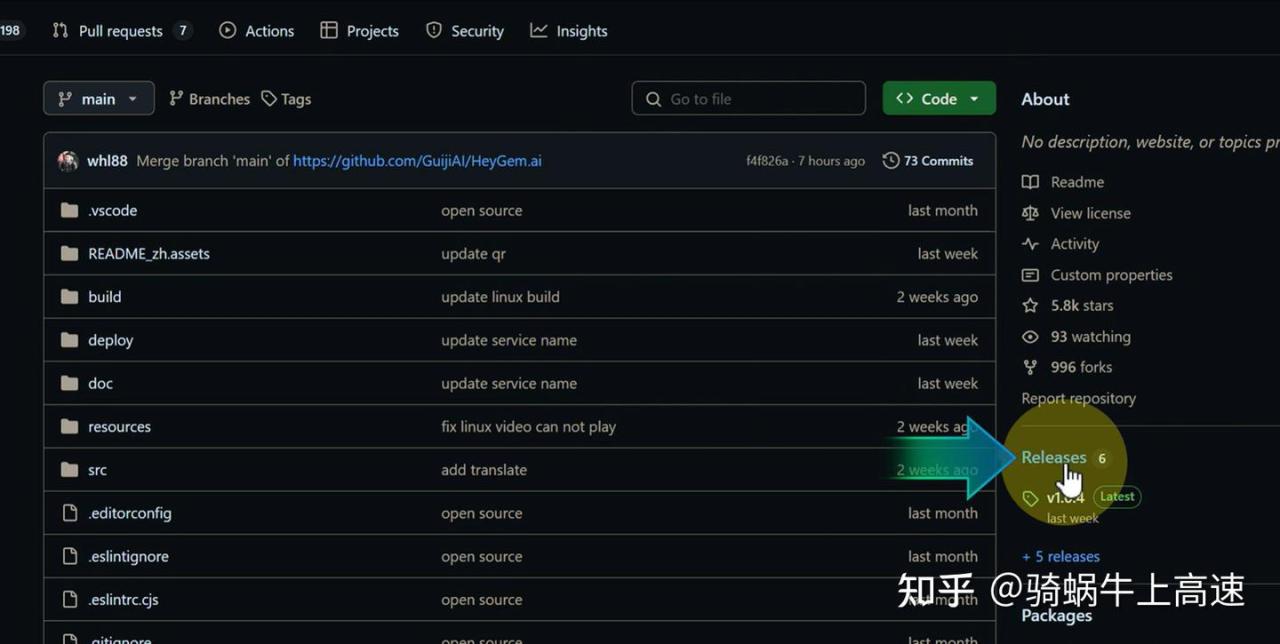This screenshot has width=1280, height=644.
Task: Click the View license scale icon
Action: coord(1030,213)
